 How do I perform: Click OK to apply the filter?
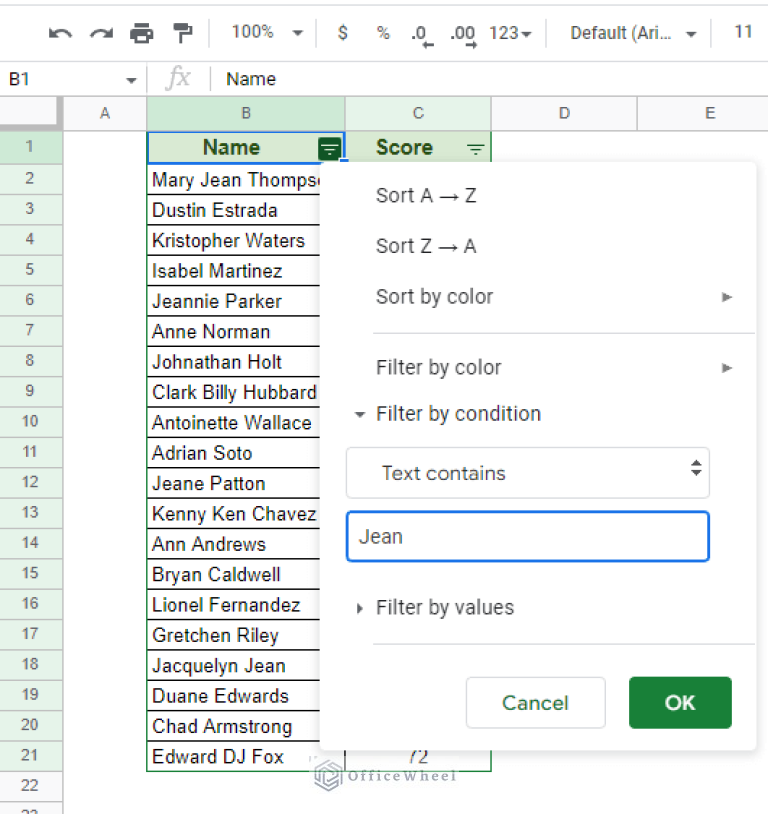click(680, 702)
